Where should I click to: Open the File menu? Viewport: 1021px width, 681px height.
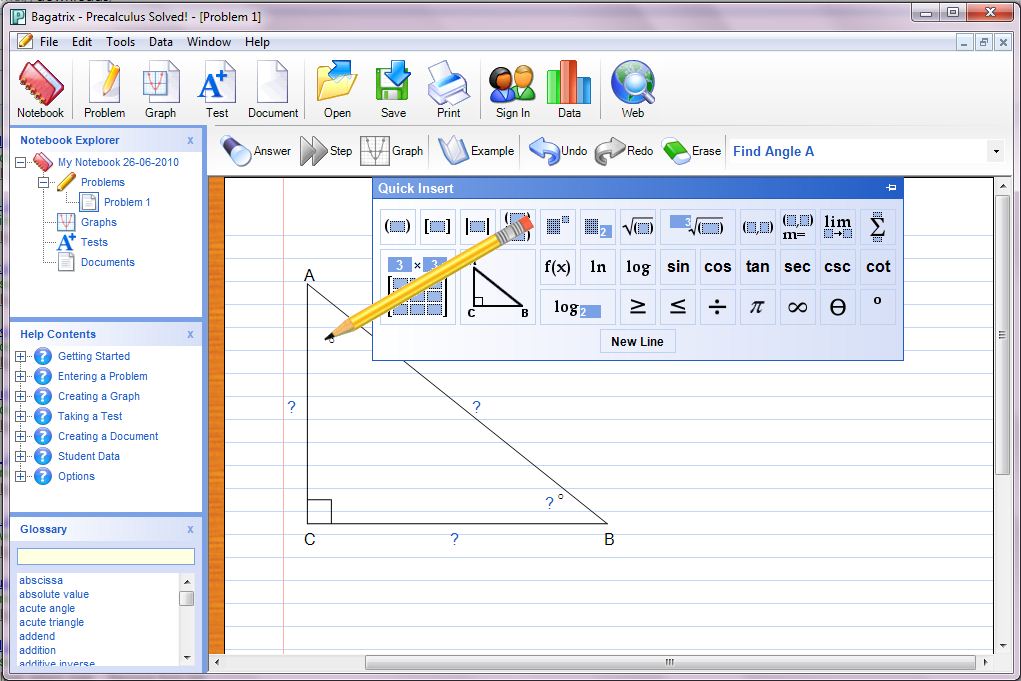point(49,42)
